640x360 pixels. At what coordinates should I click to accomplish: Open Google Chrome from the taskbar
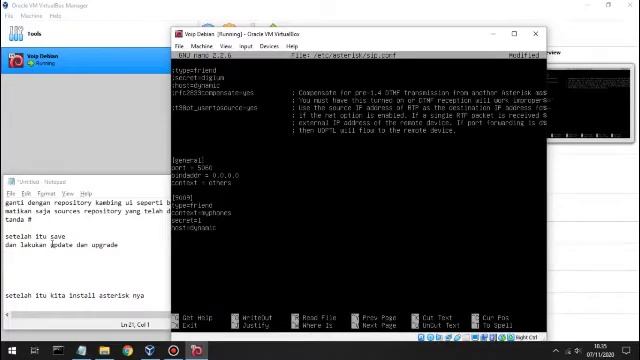click(128, 351)
